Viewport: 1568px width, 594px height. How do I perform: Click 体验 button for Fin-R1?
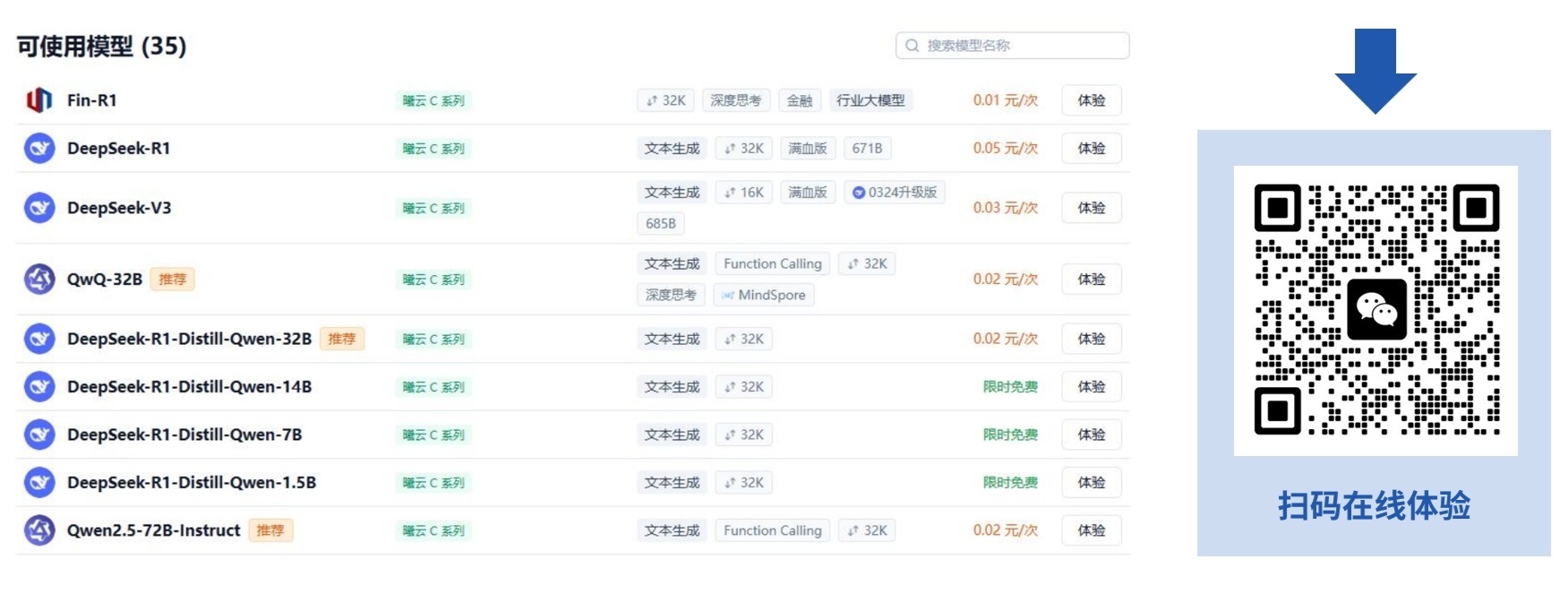1092,100
